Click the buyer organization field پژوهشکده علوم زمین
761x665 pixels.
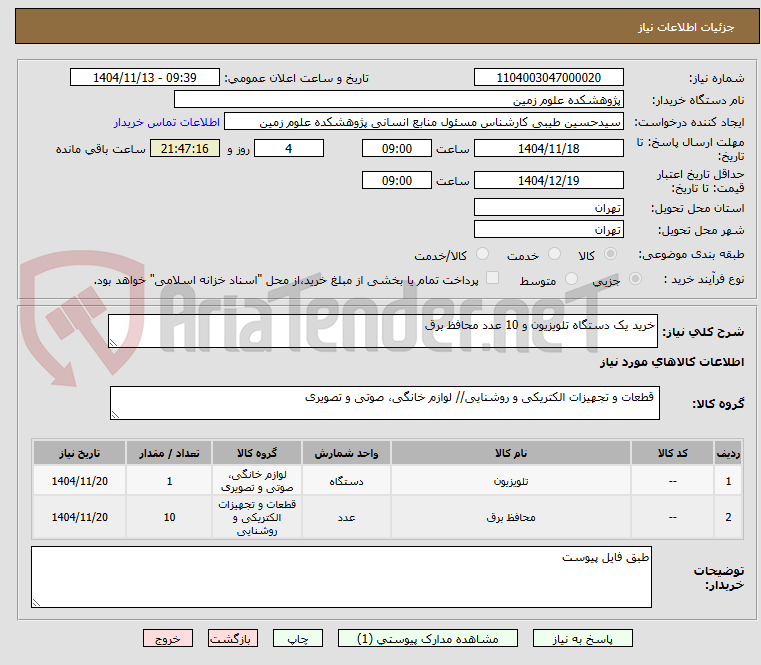pyautogui.click(x=398, y=100)
